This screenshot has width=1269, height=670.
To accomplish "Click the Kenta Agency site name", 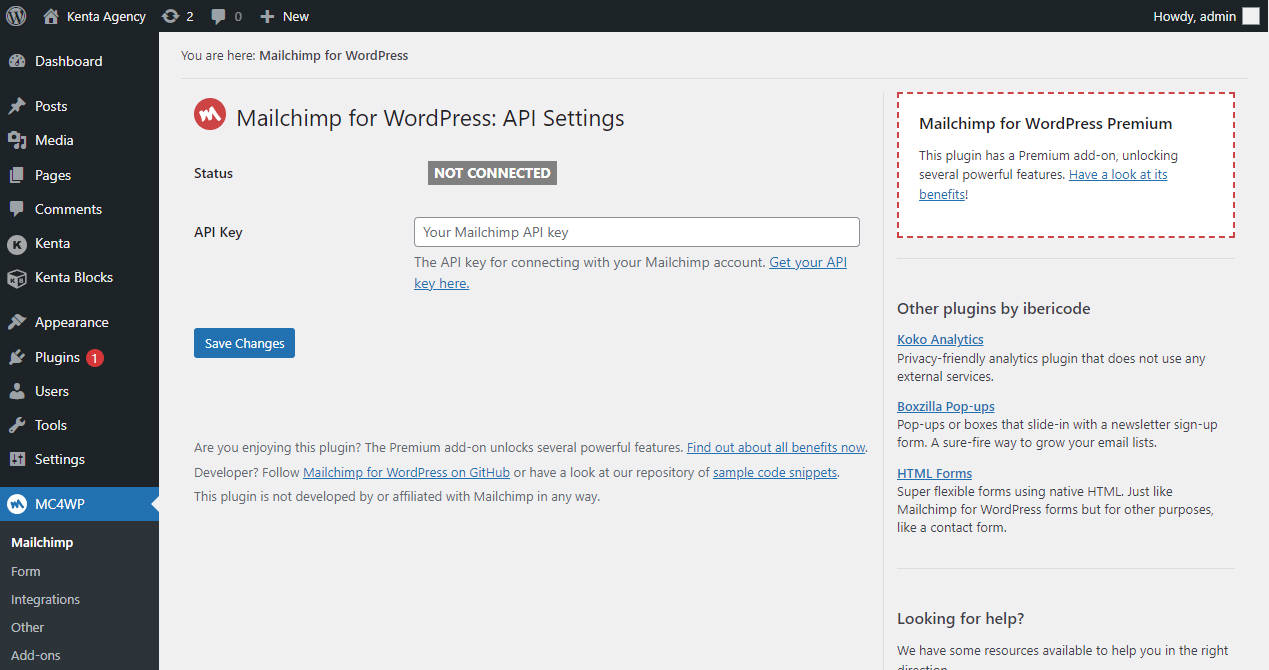I will (106, 17).
